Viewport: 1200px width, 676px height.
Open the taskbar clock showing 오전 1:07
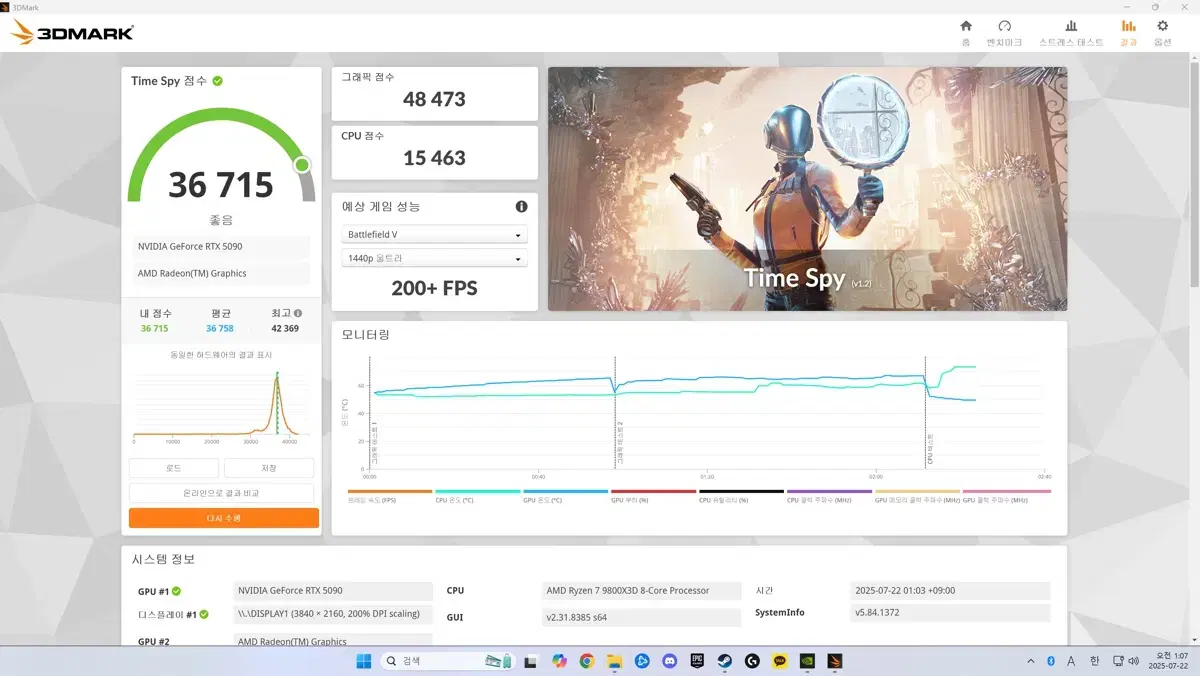coord(1168,661)
